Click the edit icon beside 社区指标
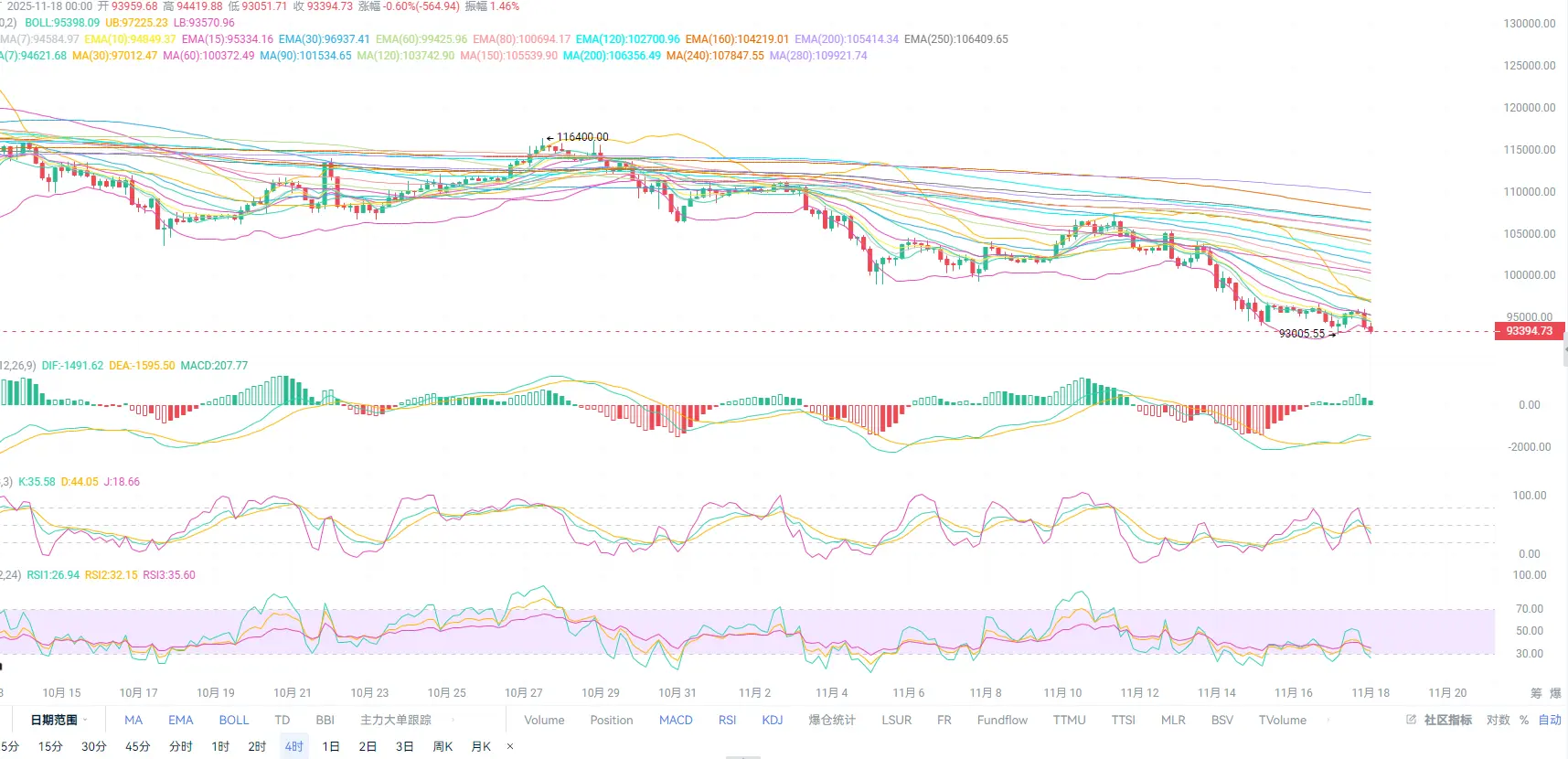 click(x=1411, y=720)
